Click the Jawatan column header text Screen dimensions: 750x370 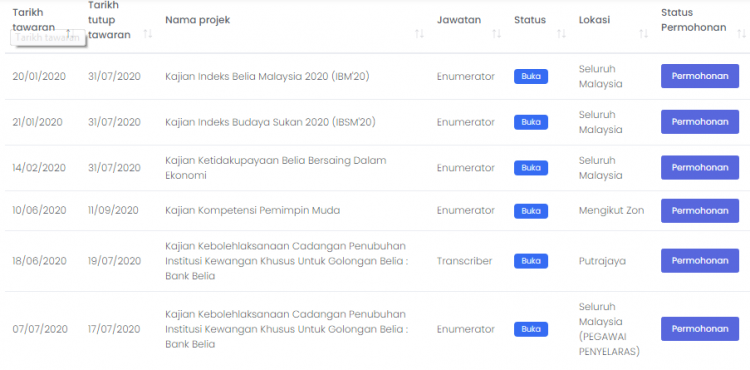tap(459, 20)
